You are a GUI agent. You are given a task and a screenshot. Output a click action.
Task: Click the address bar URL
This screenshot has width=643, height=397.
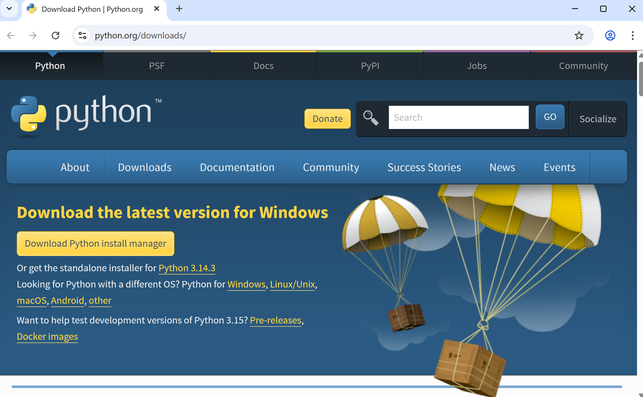140,36
